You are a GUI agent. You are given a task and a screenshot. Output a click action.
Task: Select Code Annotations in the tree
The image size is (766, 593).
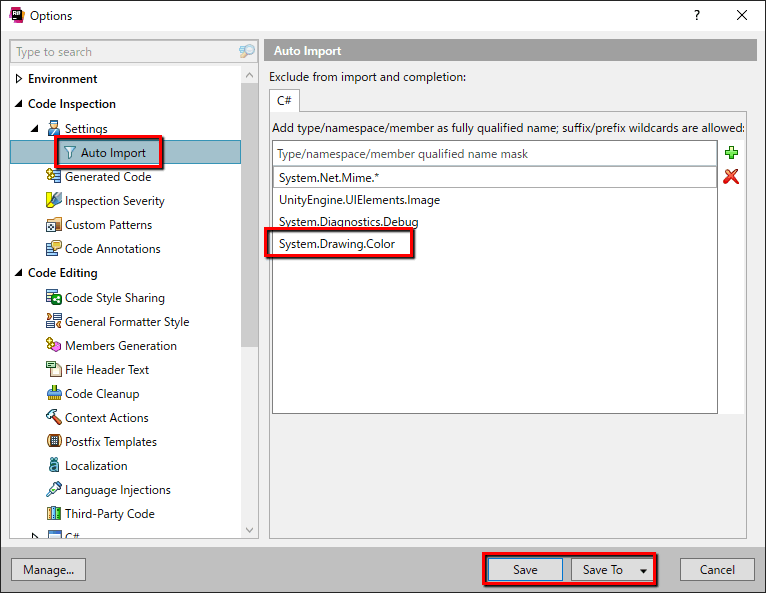[112, 249]
